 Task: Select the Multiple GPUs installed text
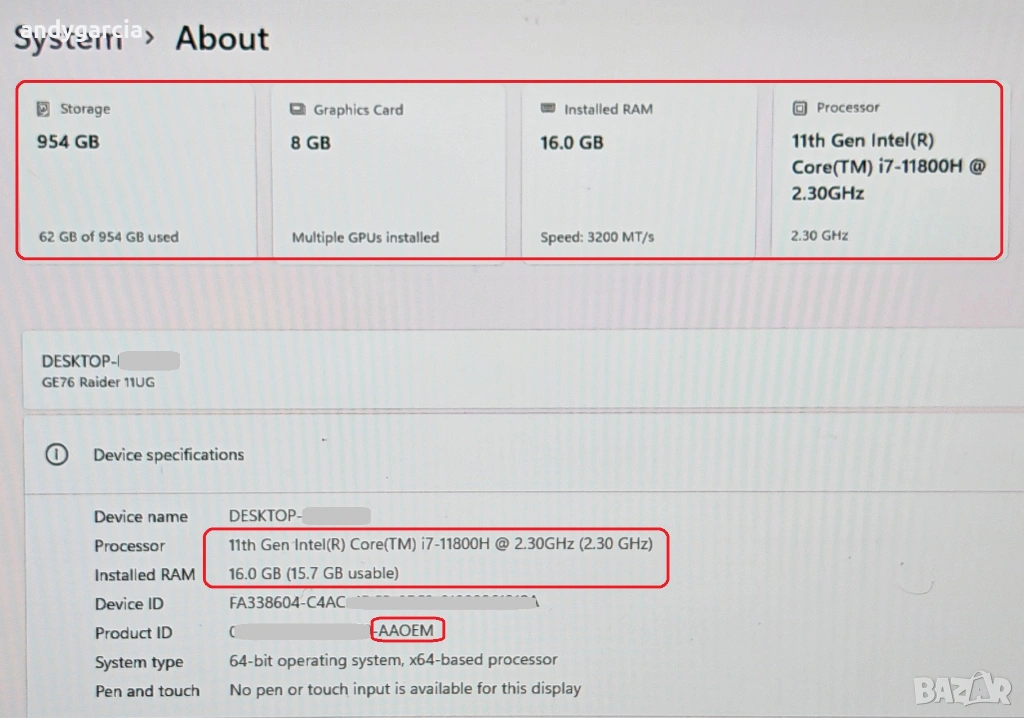pyautogui.click(x=365, y=238)
